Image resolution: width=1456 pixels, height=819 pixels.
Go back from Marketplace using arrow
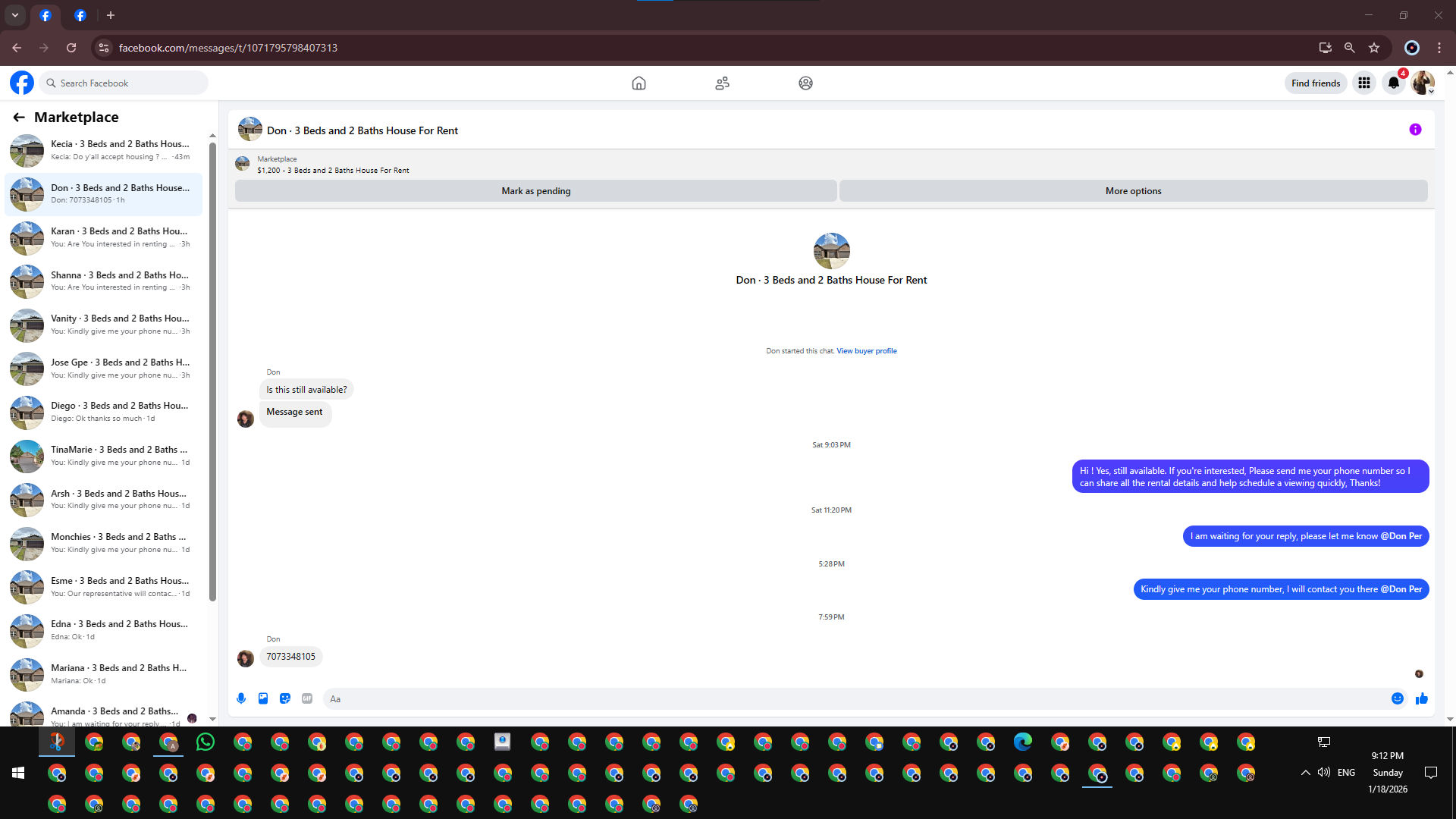point(19,118)
